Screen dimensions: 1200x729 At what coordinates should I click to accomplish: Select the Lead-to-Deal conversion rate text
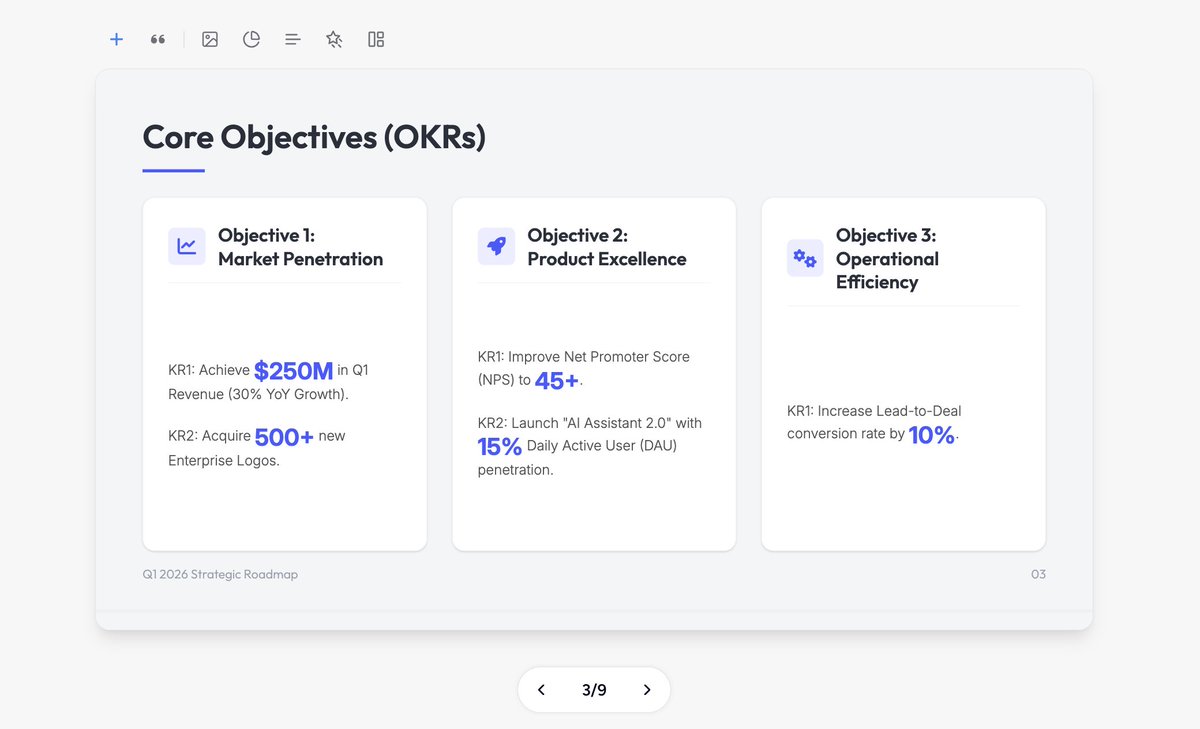pos(873,423)
